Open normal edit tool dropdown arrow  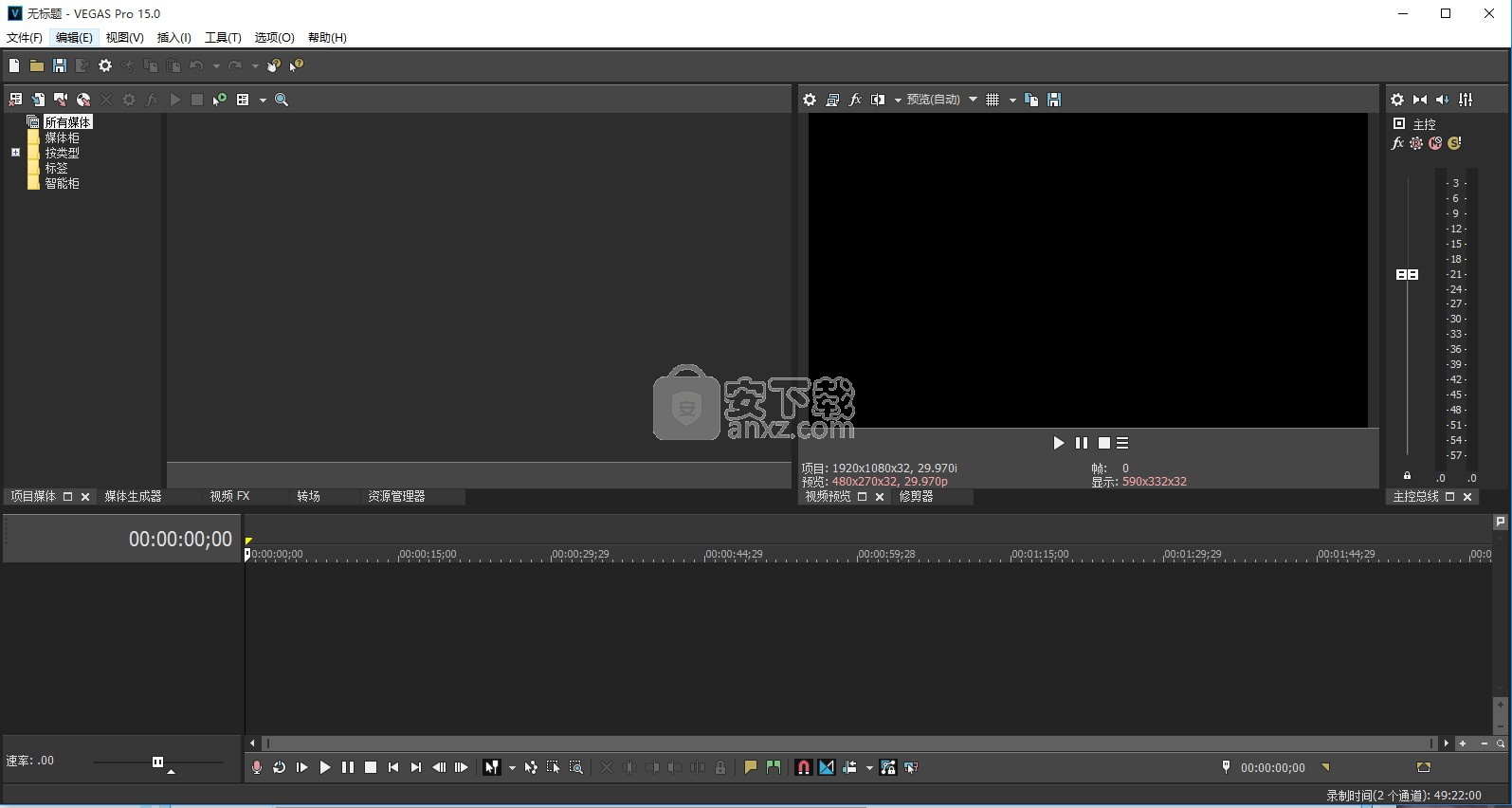click(x=512, y=767)
